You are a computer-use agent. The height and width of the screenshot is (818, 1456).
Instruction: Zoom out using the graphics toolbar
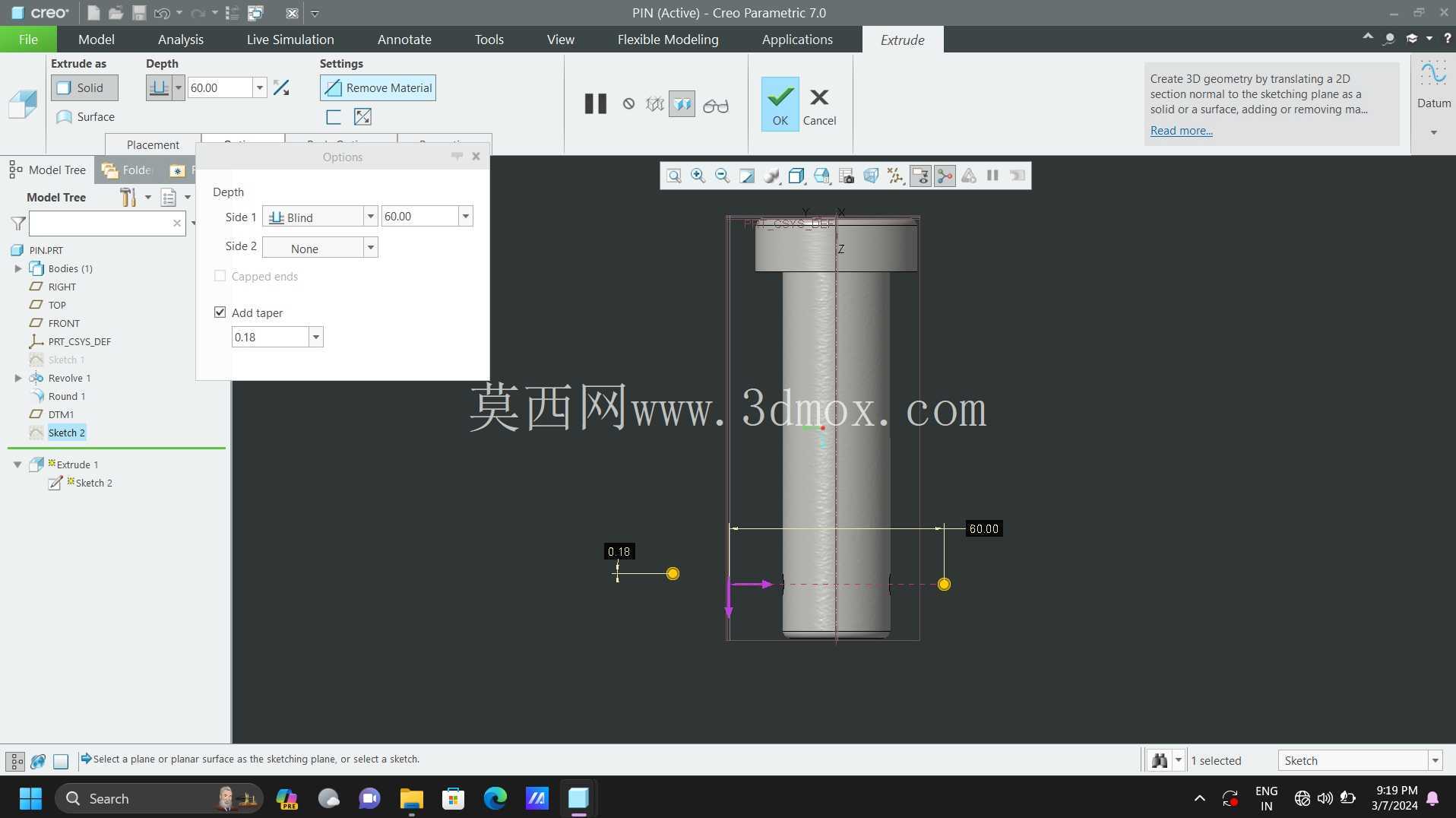coord(722,176)
